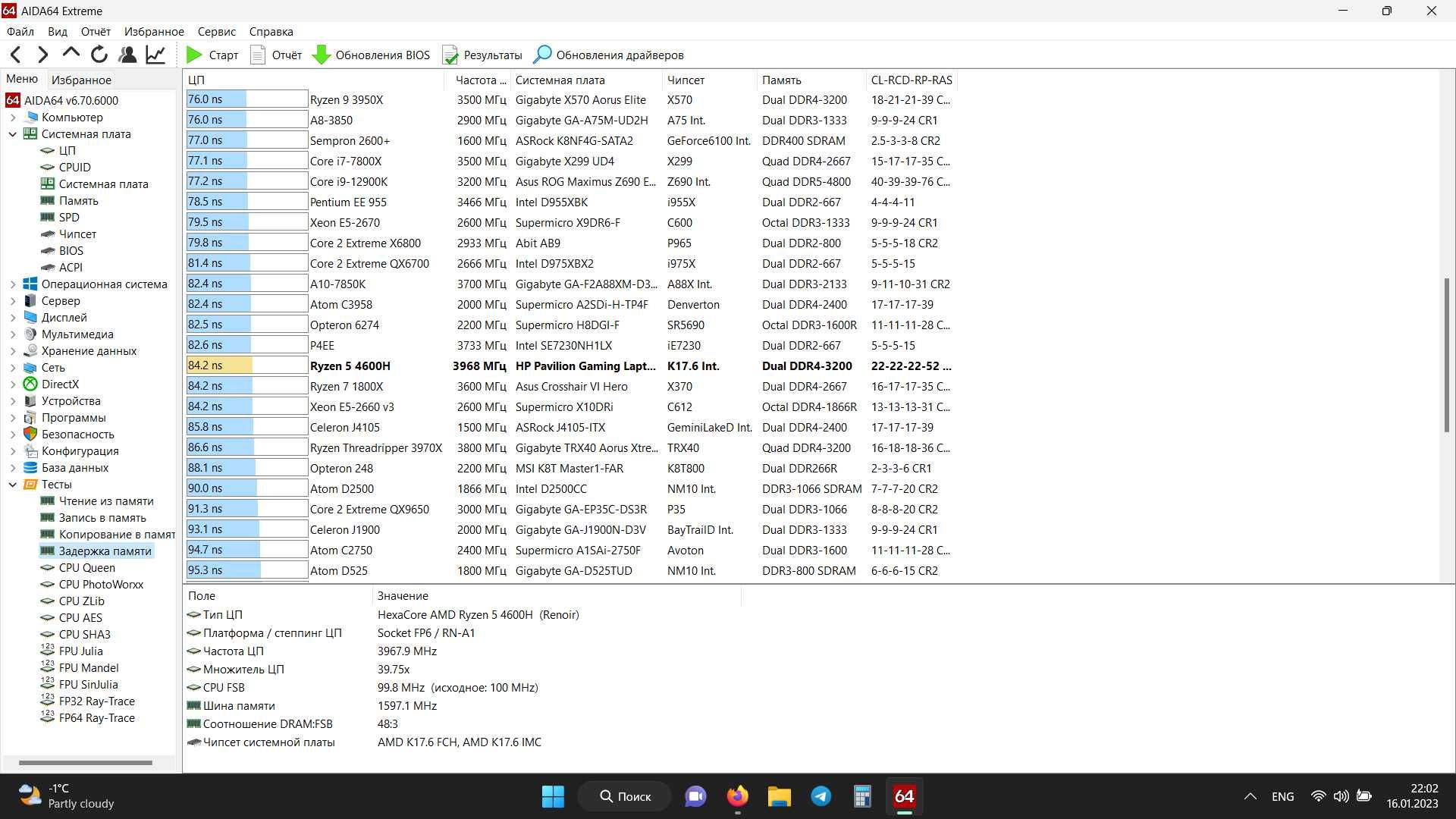Check Обновления BIOS
This screenshot has width=1456, height=819.
click(x=372, y=55)
